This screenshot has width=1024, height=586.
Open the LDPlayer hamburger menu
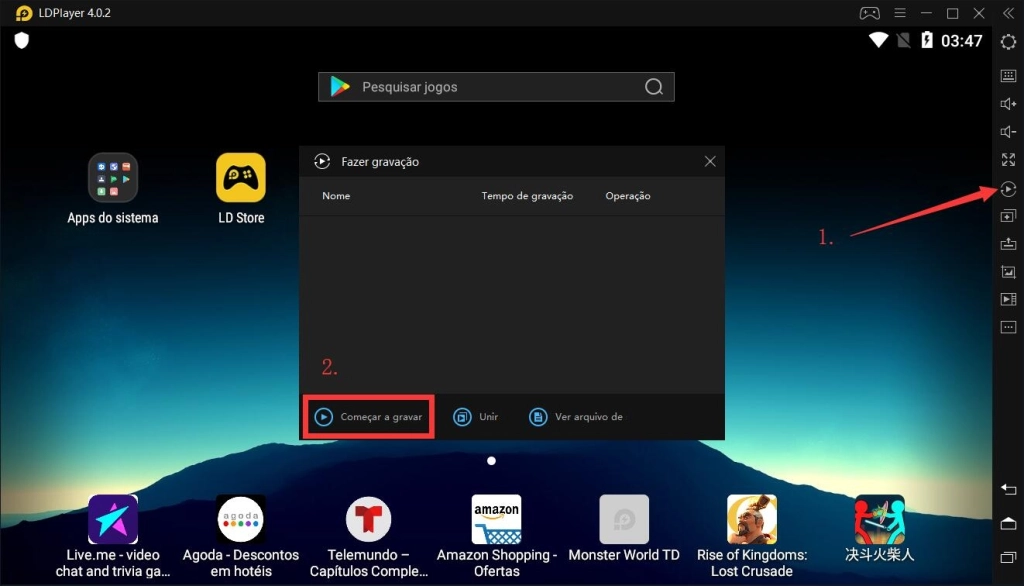tap(900, 13)
